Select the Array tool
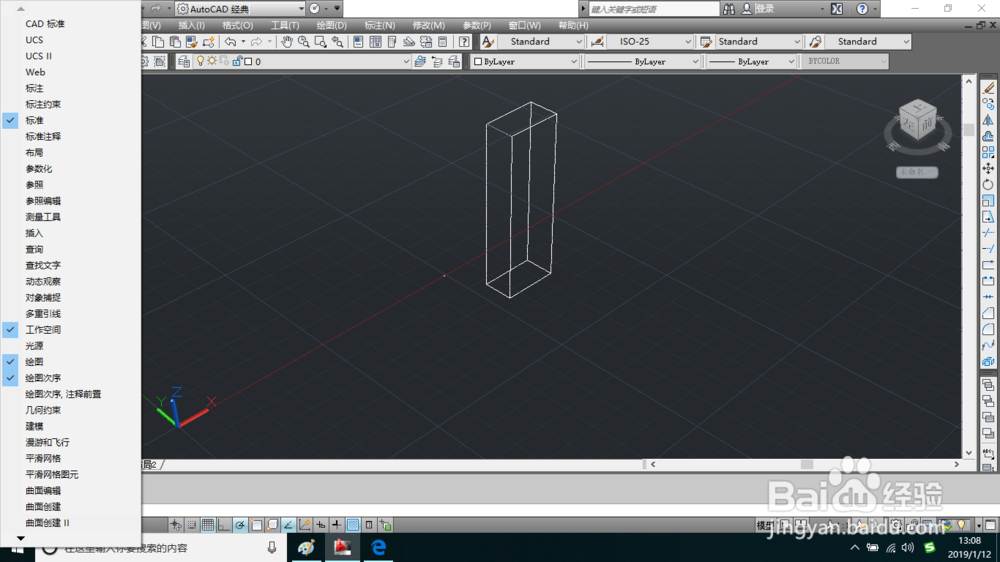1000x562 pixels. [988, 152]
